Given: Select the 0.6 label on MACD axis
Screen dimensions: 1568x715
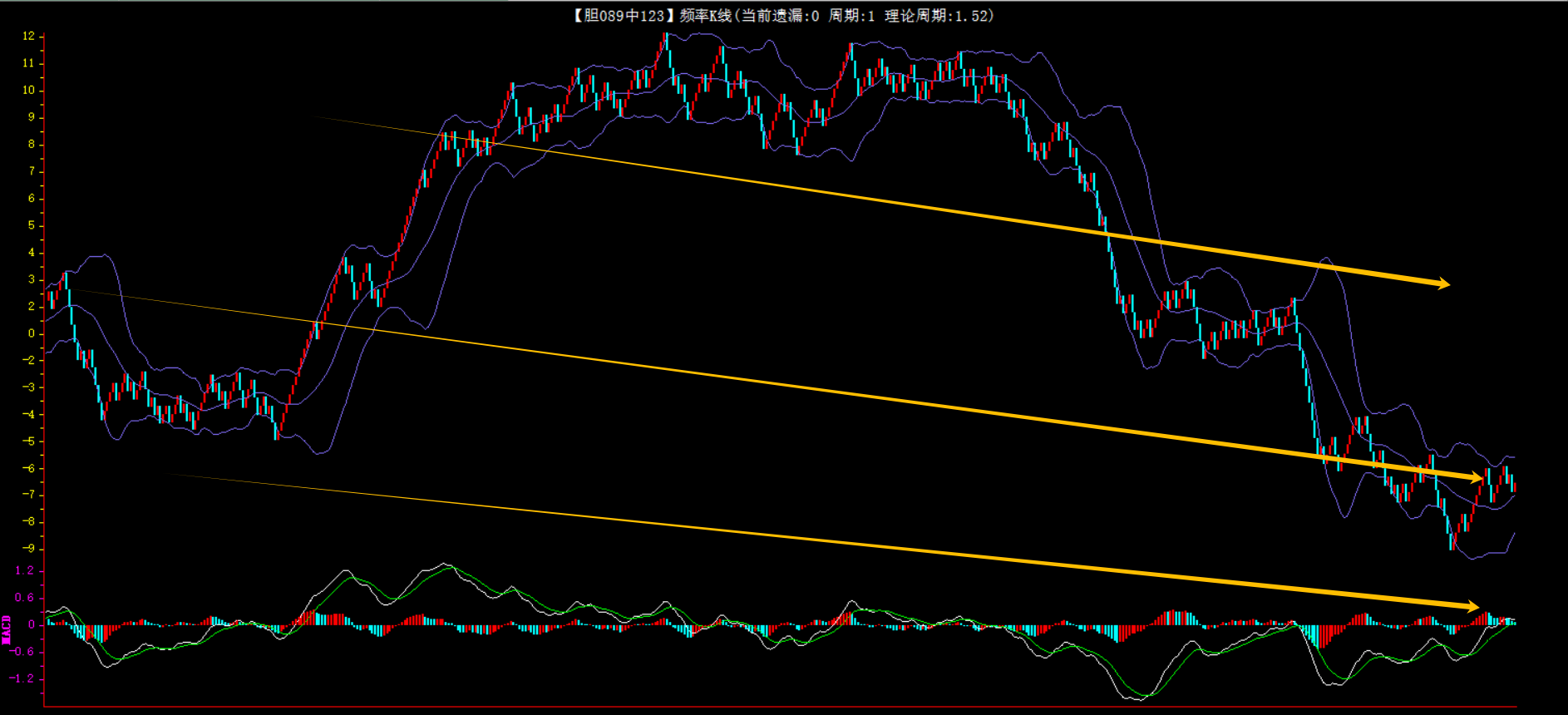Looking at the screenshot, I should click(25, 598).
